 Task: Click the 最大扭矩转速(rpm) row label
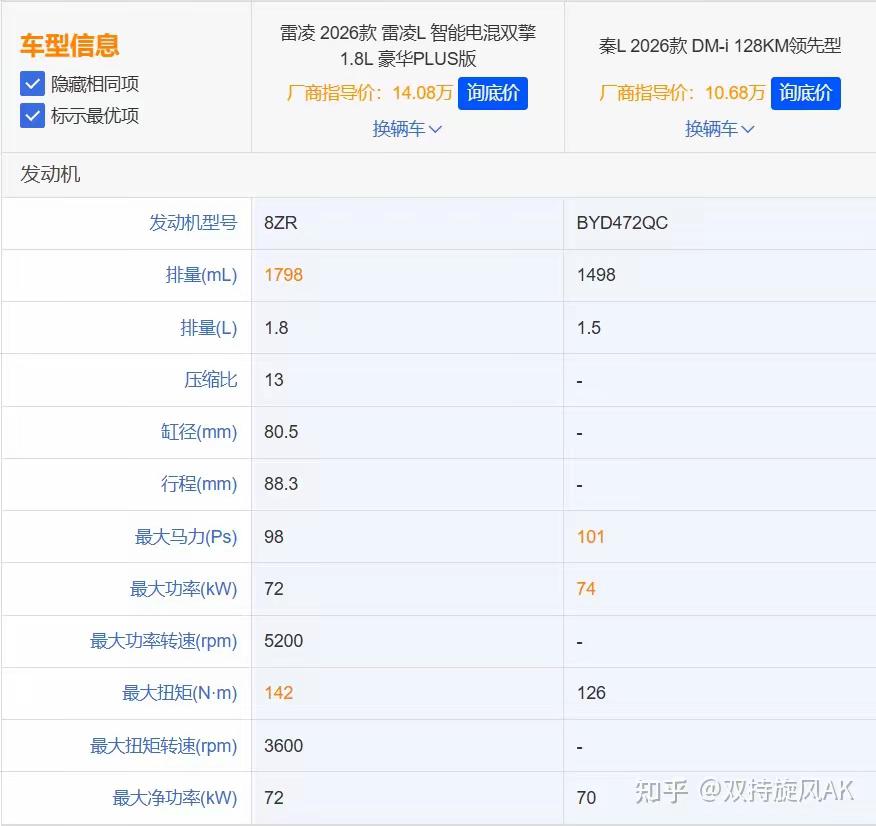[x=164, y=746]
